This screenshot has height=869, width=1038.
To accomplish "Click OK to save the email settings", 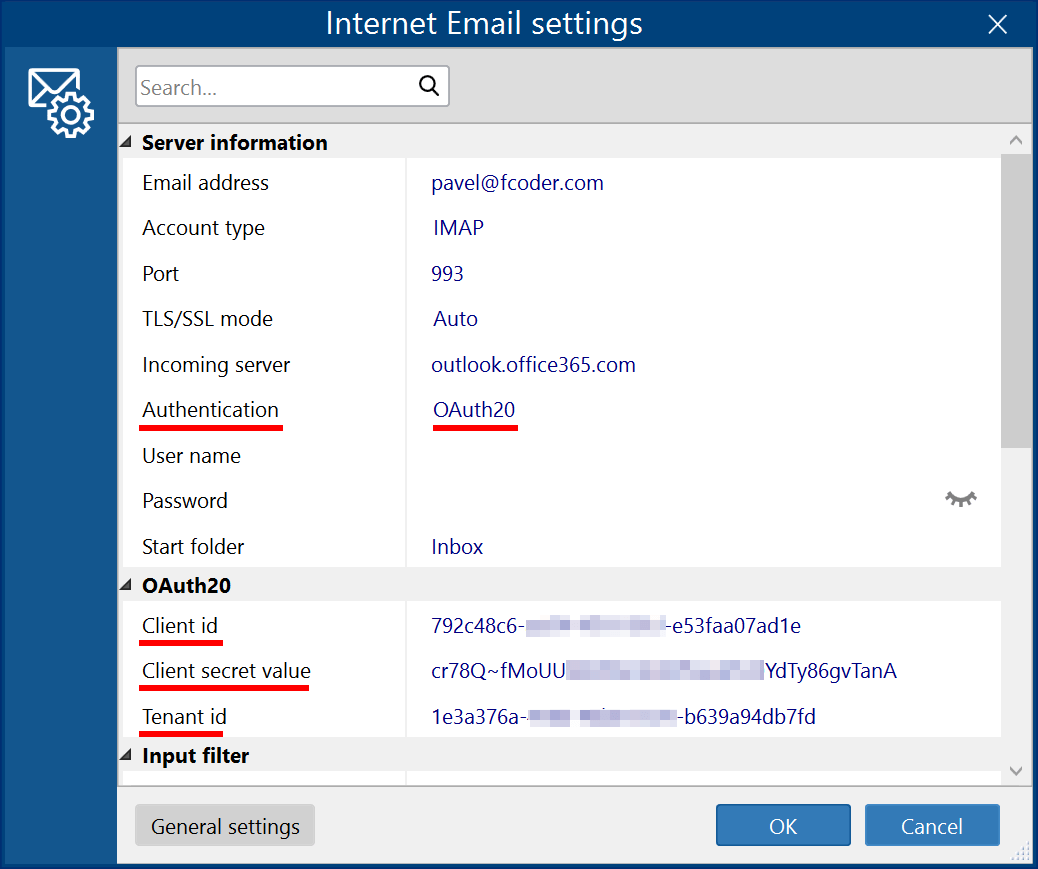I will click(x=783, y=825).
